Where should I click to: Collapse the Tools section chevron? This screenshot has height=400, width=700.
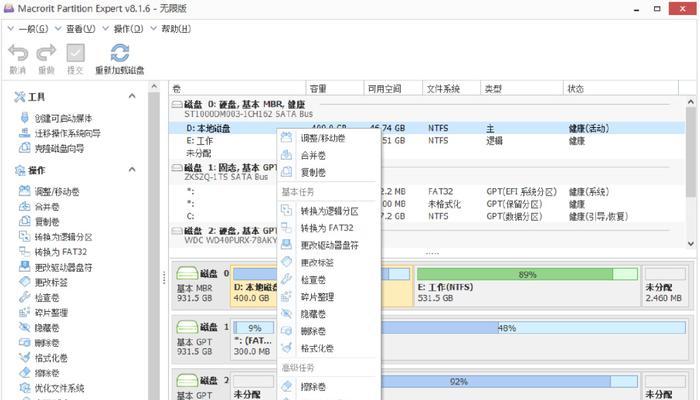132,96
